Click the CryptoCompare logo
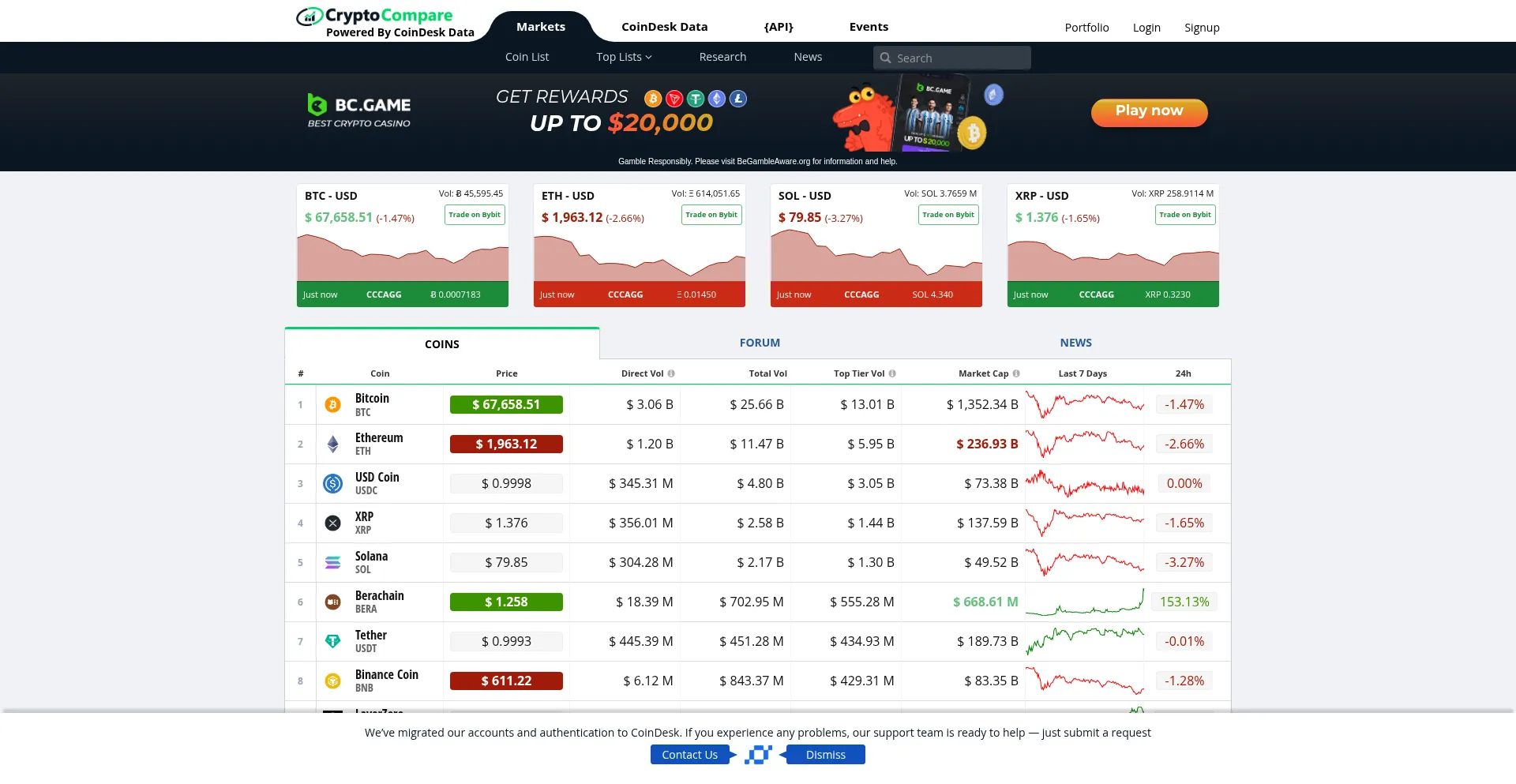 [x=385, y=22]
